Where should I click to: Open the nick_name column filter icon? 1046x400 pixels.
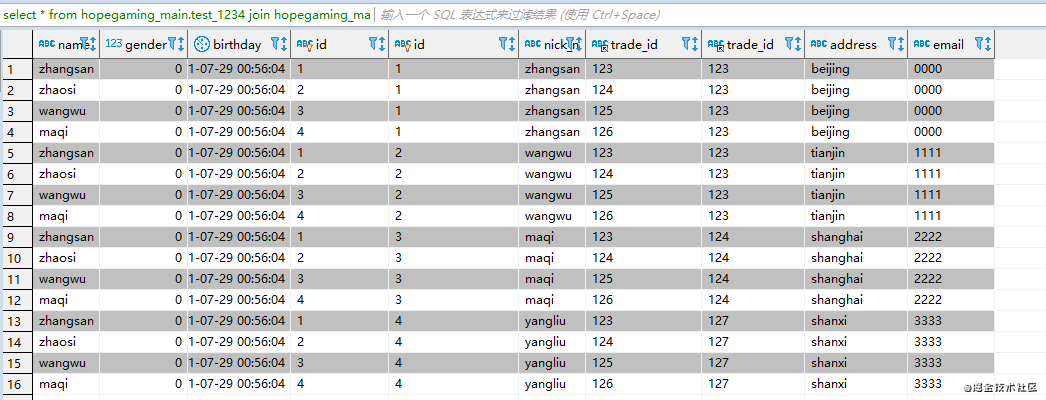[571, 44]
